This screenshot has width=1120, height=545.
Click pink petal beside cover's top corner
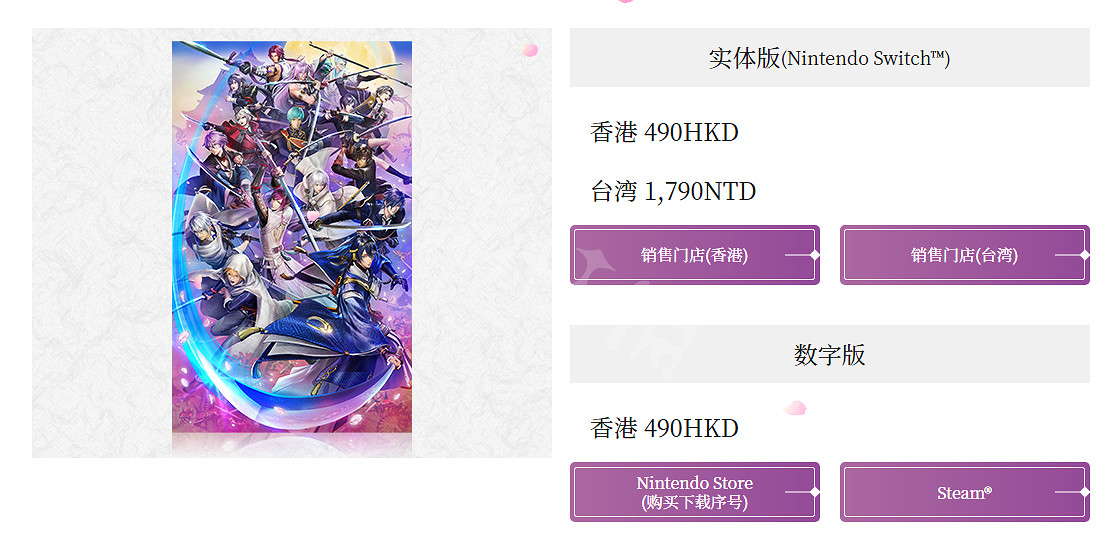coord(529,49)
